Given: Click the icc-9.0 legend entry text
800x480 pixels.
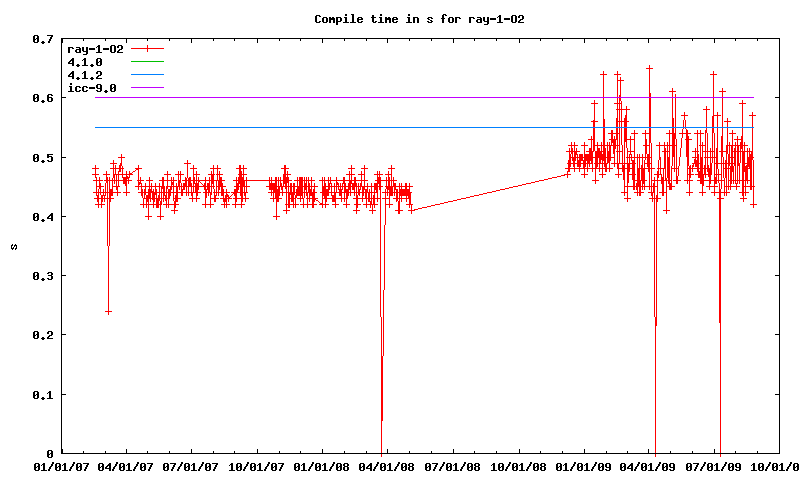Looking at the screenshot, I should [91, 88].
